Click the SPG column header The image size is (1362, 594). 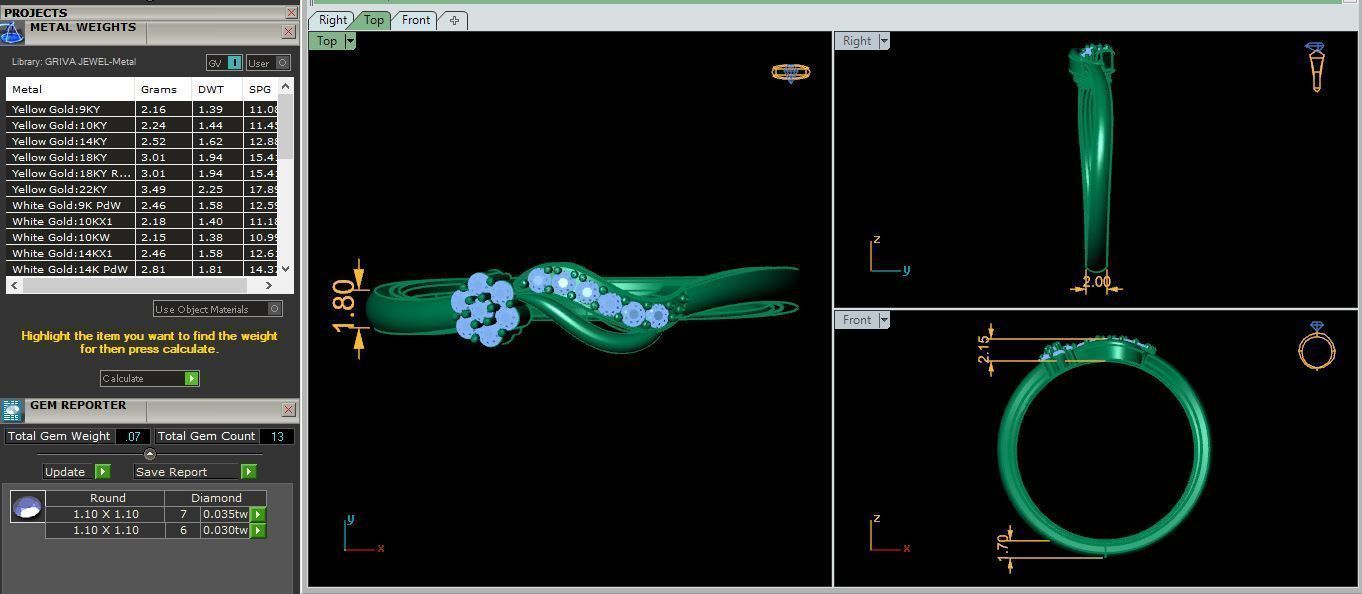261,89
